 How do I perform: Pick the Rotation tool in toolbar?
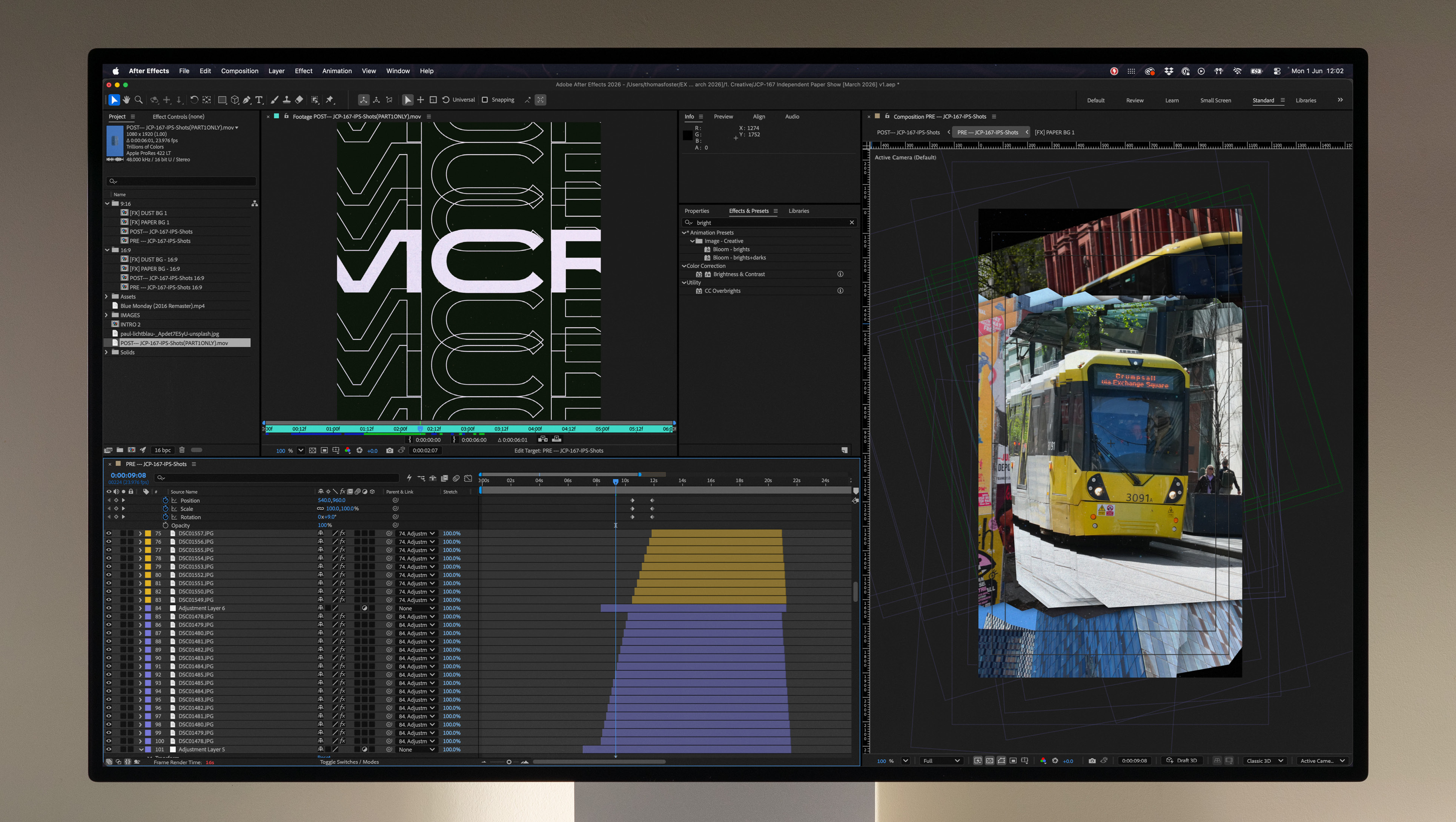point(194,100)
